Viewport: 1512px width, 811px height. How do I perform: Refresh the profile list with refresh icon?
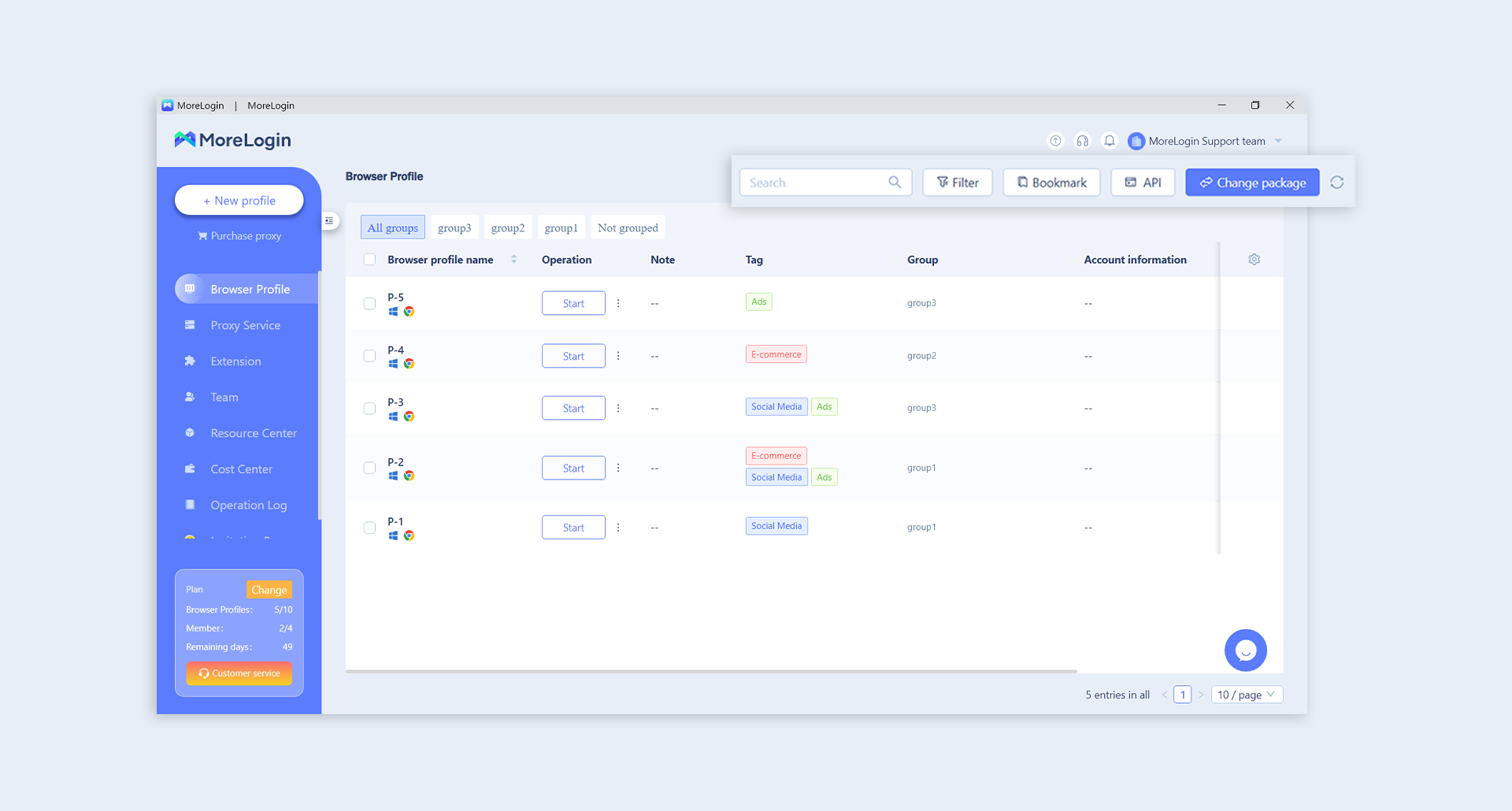(1337, 182)
